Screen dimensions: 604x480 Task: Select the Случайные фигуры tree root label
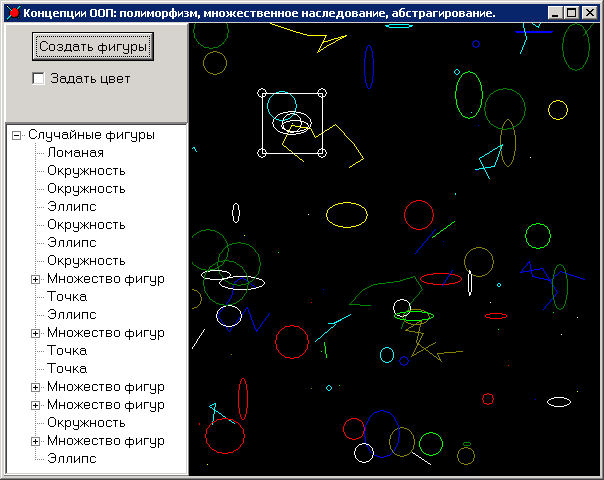click(91, 135)
